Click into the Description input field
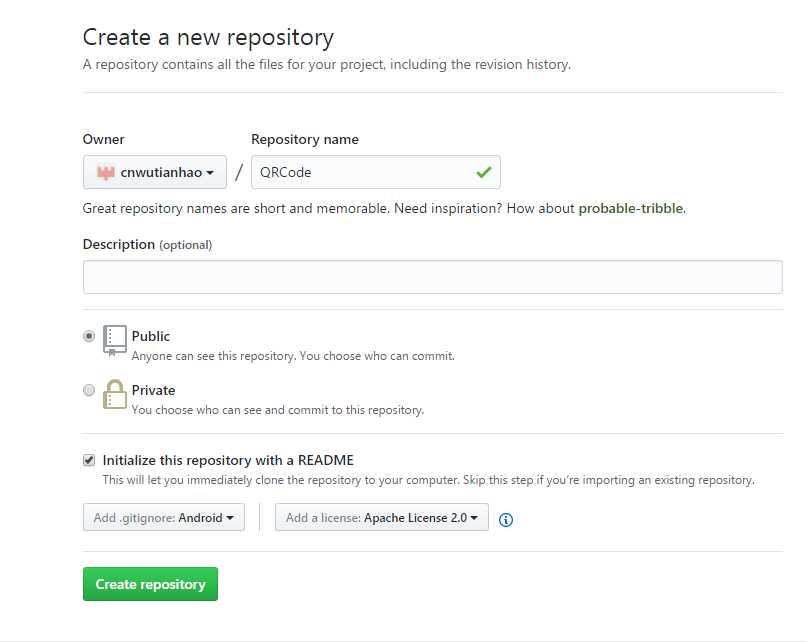The height and width of the screenshot is (642, 807). coord(433,277)
